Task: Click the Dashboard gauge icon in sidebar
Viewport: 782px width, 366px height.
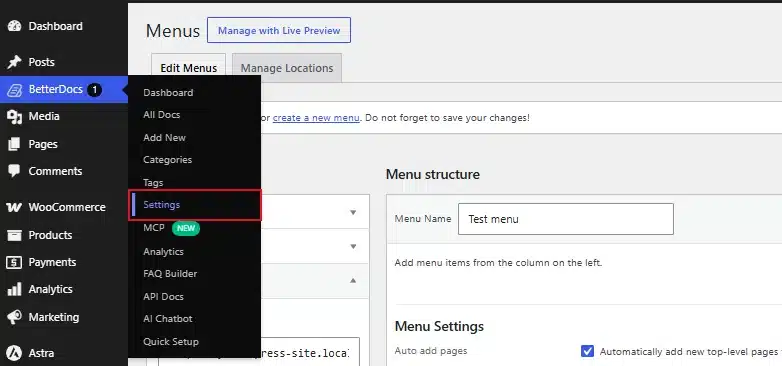Action: [x=14, y=26]
